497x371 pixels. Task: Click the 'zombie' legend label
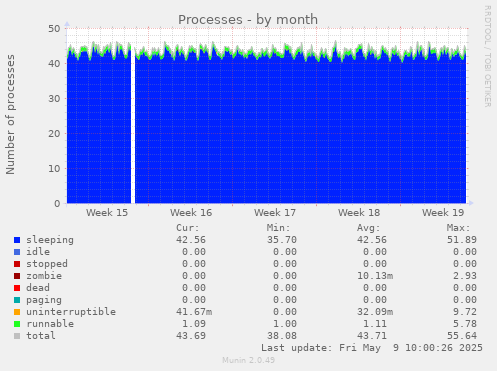(x=44, y=276)
